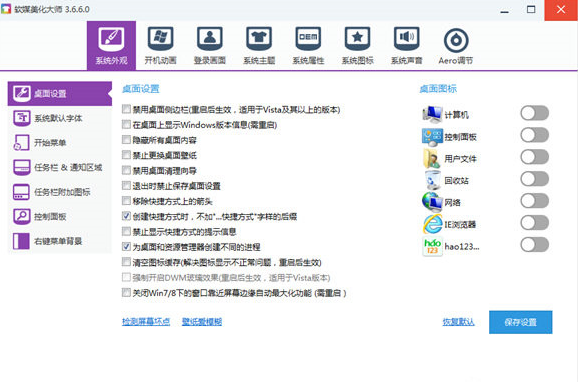Check 禁止显示快捷方式的提示信息 option
Viewport: 578px width, 382px height.
pyautogui.click(x=126, y=231)
